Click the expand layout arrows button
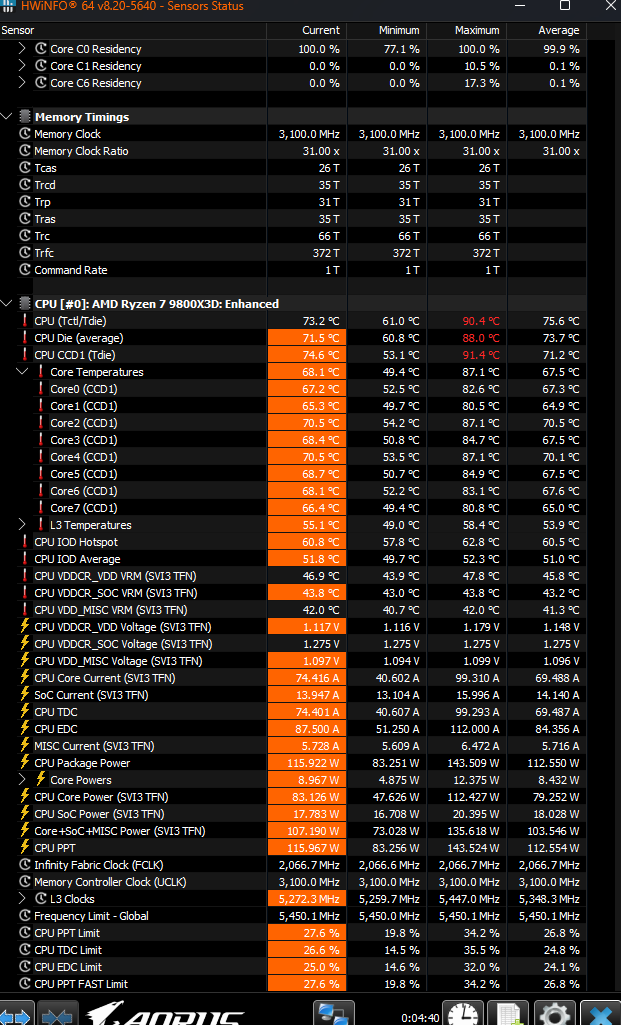The image size is (621, 1025). [x=17, y=1012]
